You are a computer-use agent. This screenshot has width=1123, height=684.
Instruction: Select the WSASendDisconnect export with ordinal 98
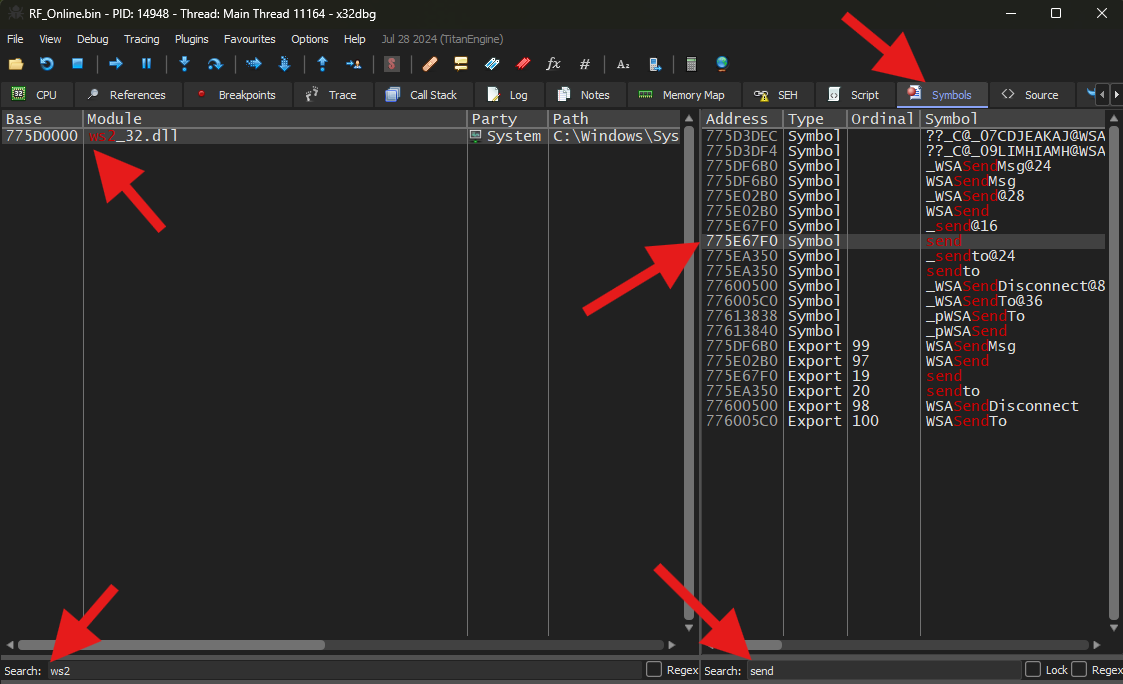(904, 406)
